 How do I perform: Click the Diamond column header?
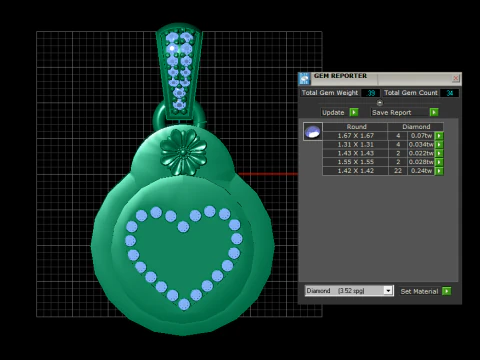416,127
